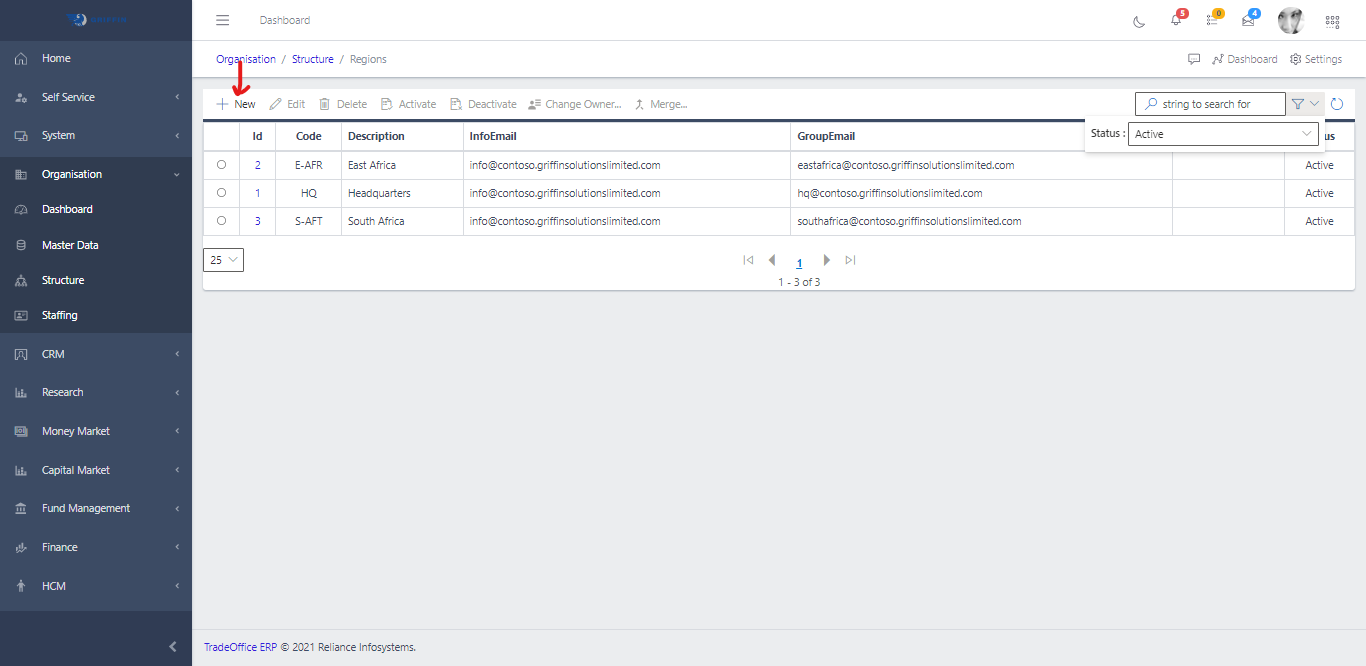Open the chat comment icon

[1194, 59]
